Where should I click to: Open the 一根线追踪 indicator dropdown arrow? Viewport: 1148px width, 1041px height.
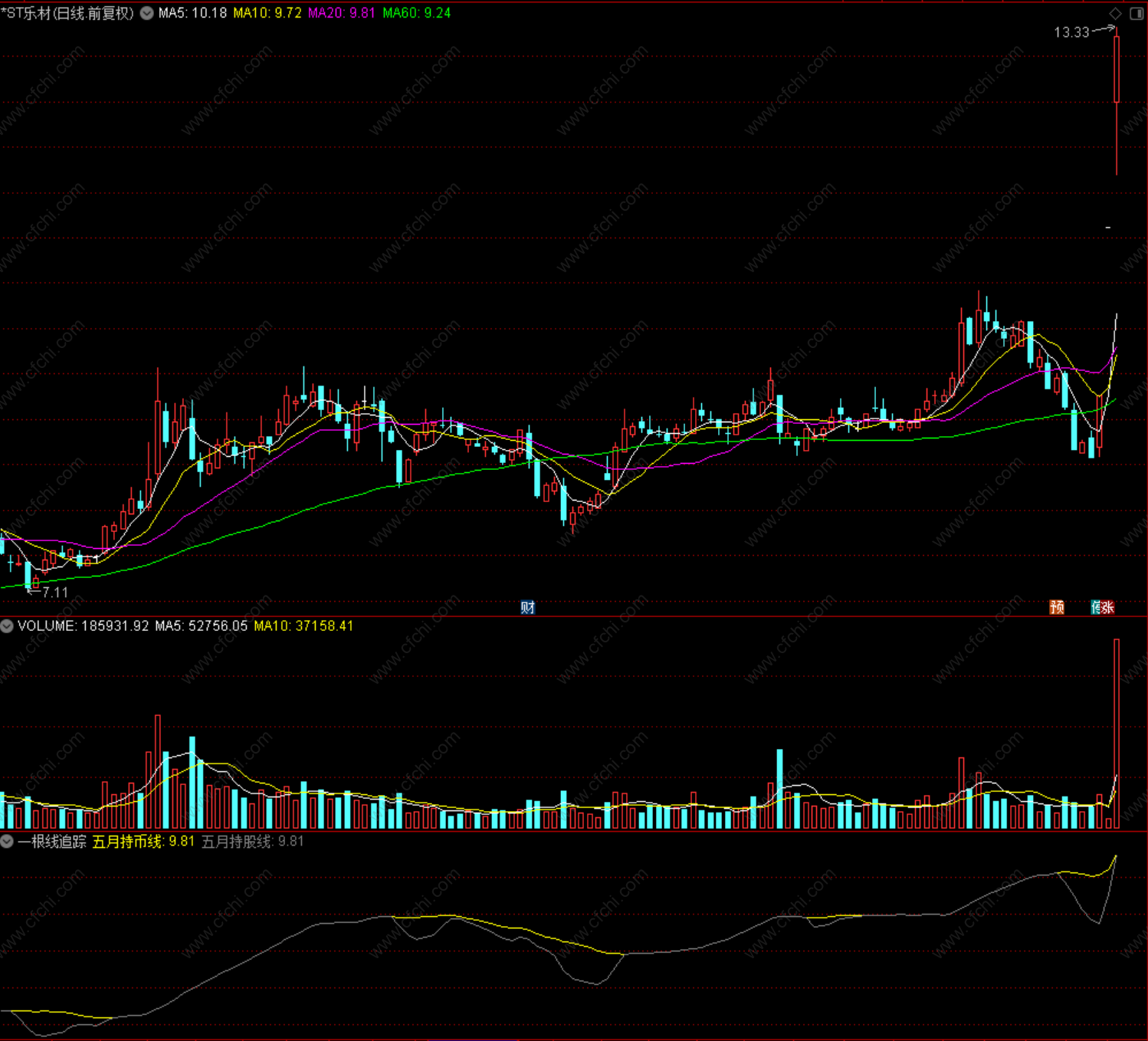pyautogui.click(x=7, y=842)
